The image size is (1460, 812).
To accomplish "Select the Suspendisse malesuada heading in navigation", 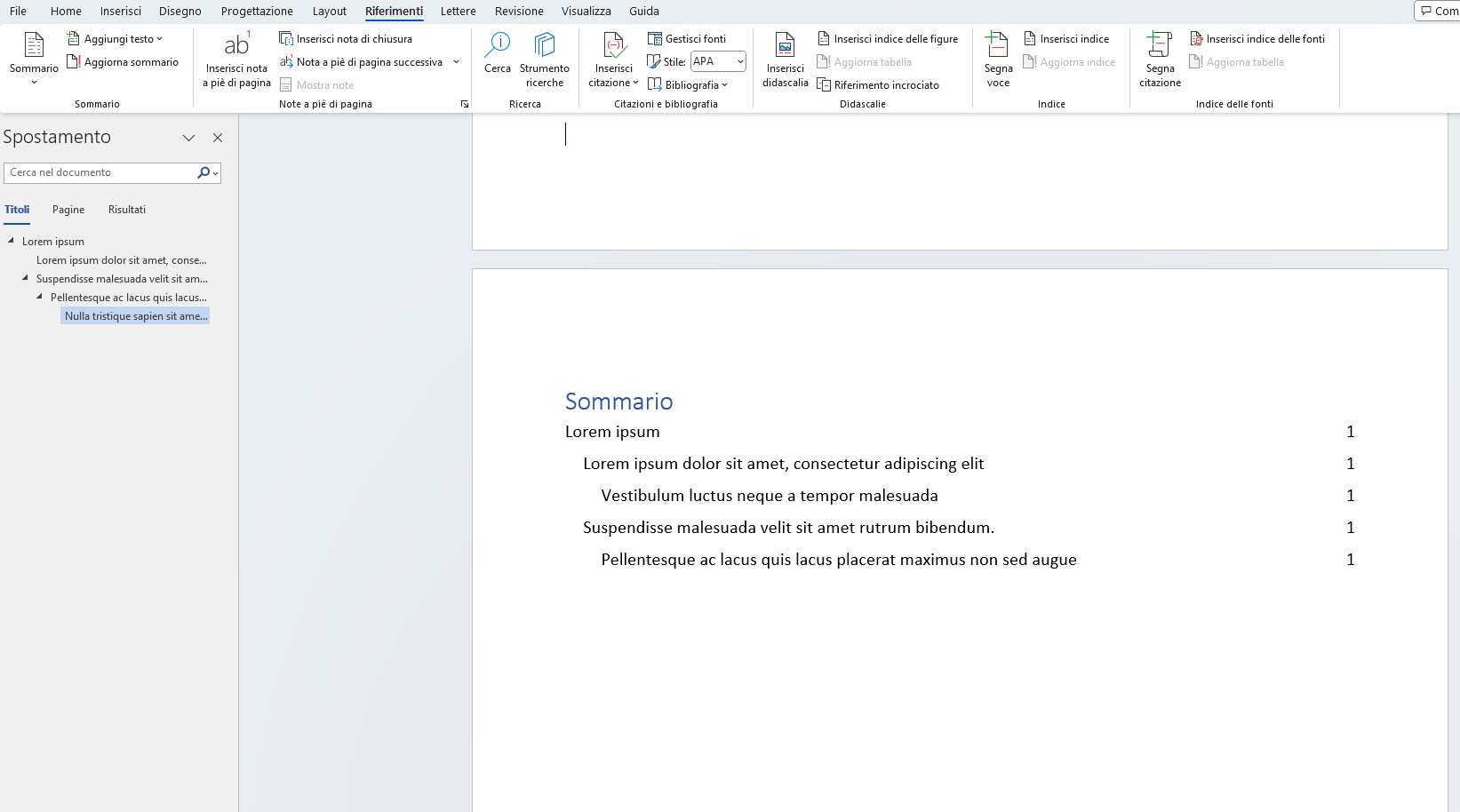I will (121, 278).
